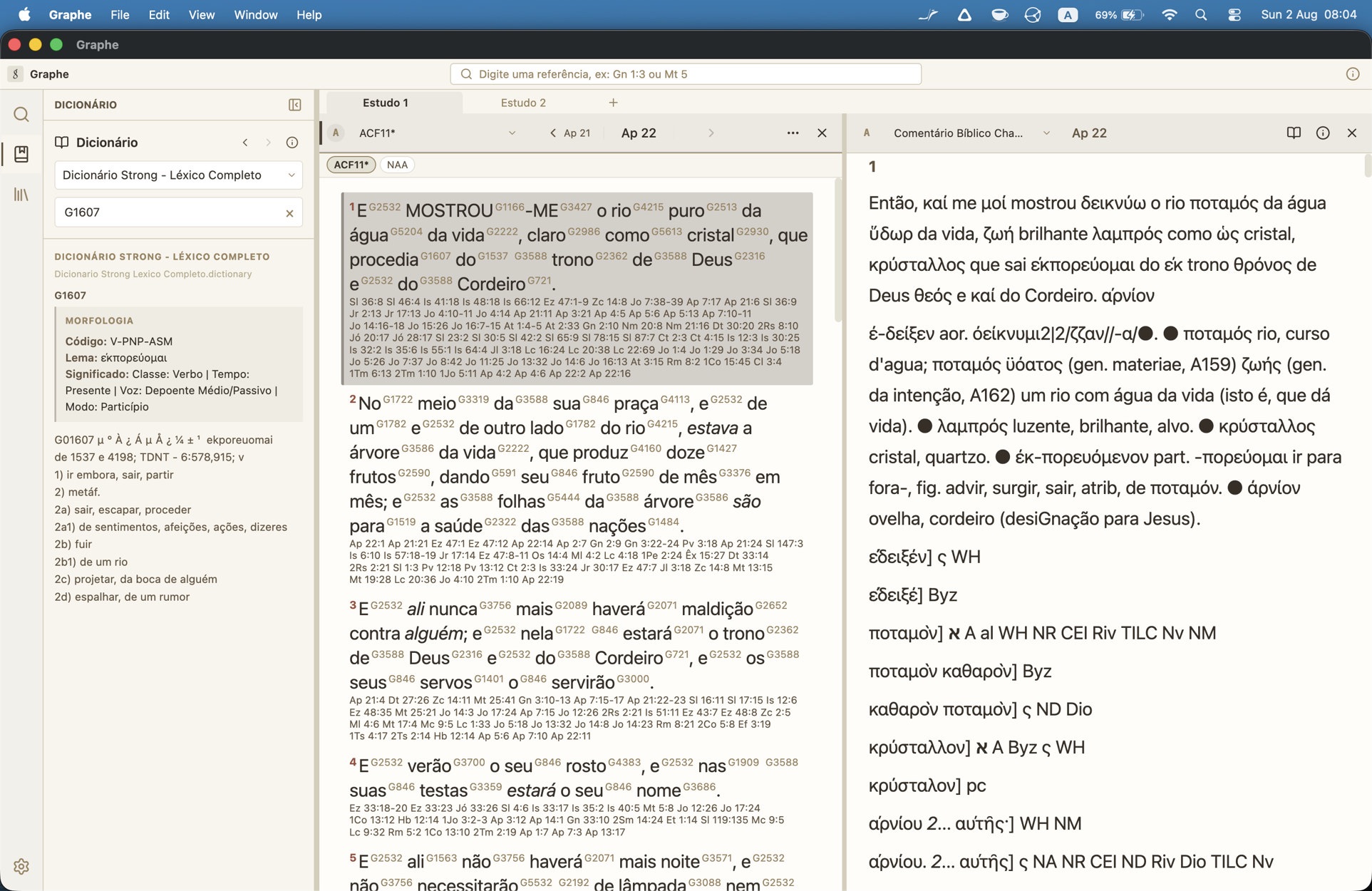
Task: Open macOS Spotlight search
Action: point(1201,14)
